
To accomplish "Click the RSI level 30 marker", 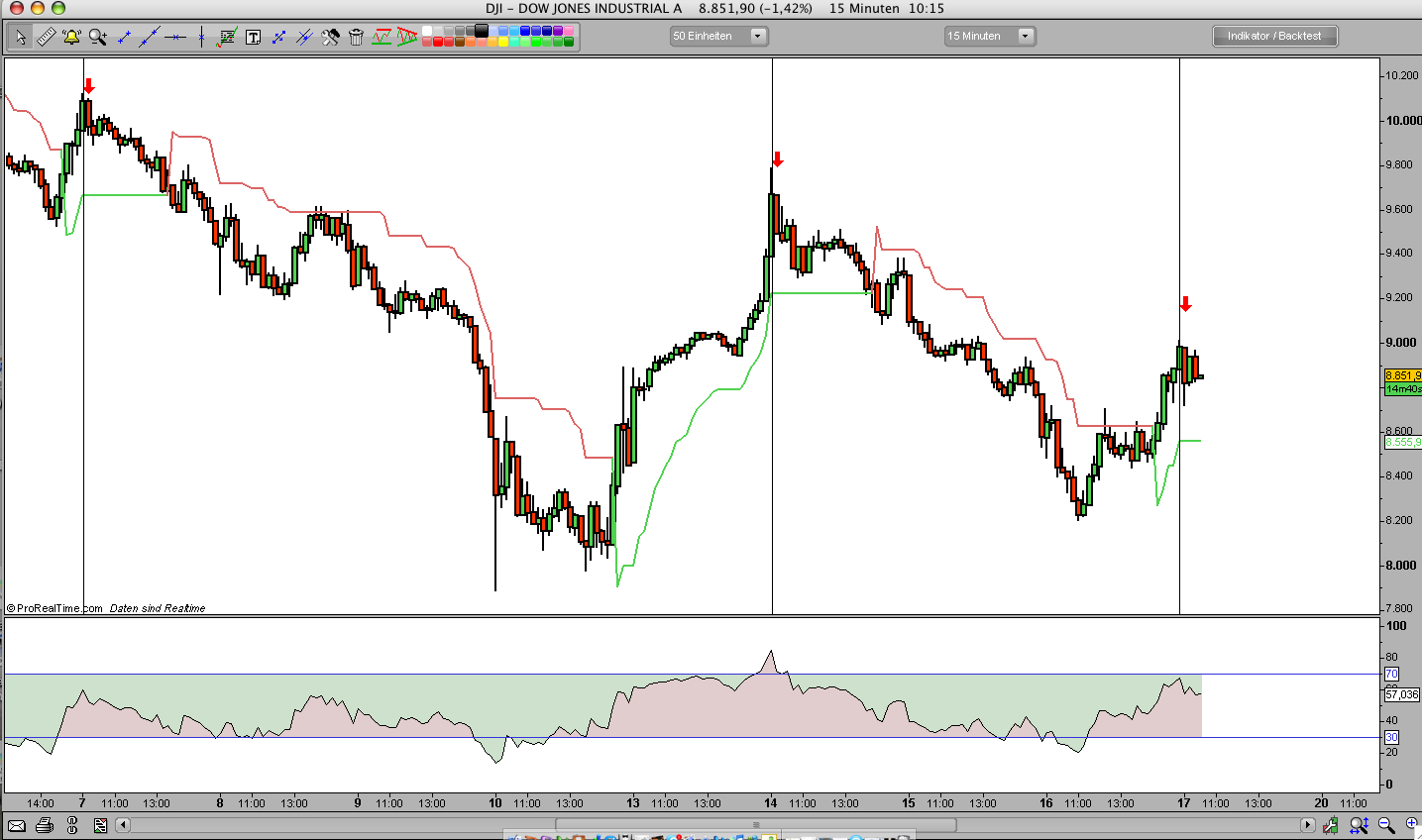I will coord(1391,737).
